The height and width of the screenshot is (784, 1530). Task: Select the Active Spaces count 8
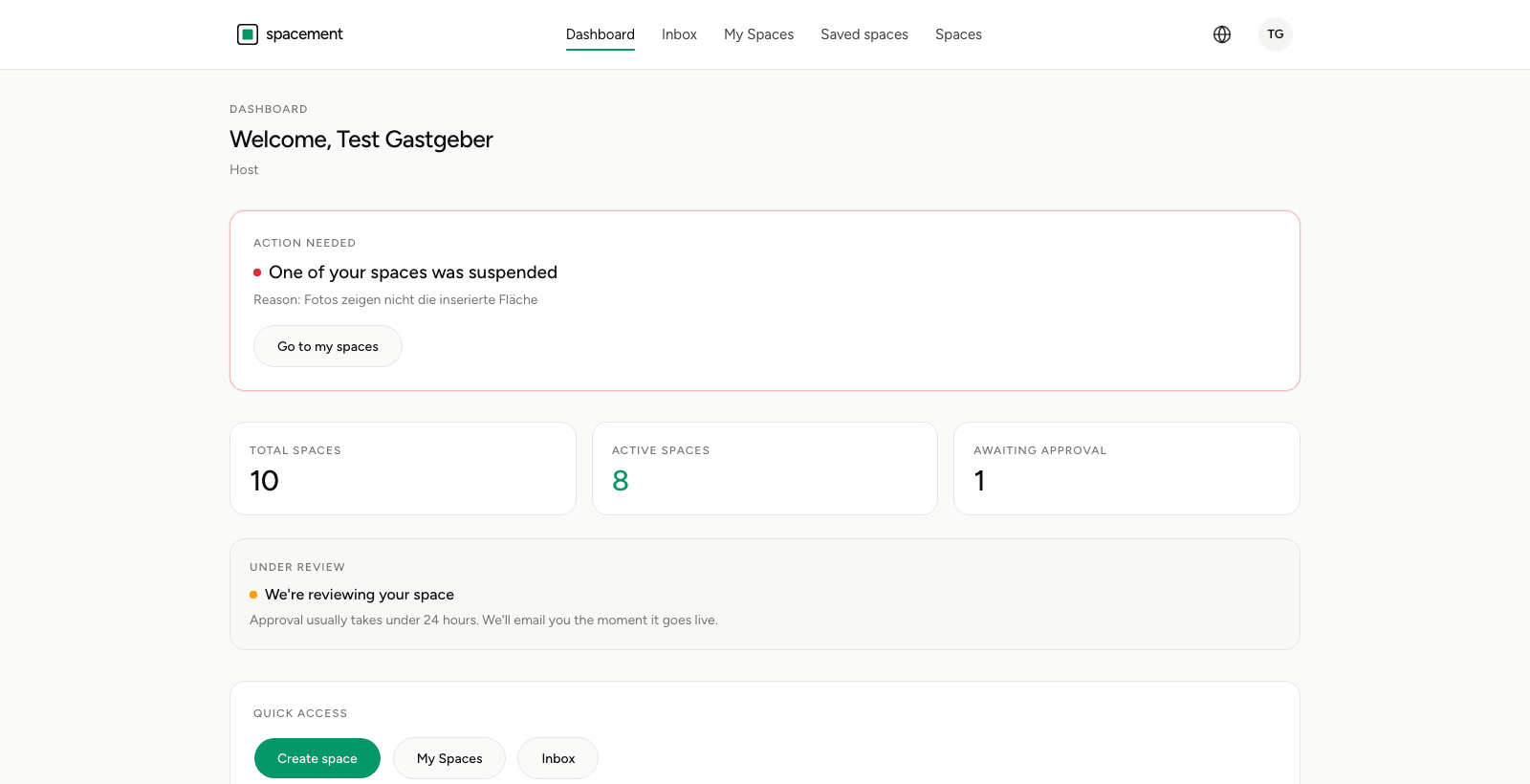tap(621, 481)
